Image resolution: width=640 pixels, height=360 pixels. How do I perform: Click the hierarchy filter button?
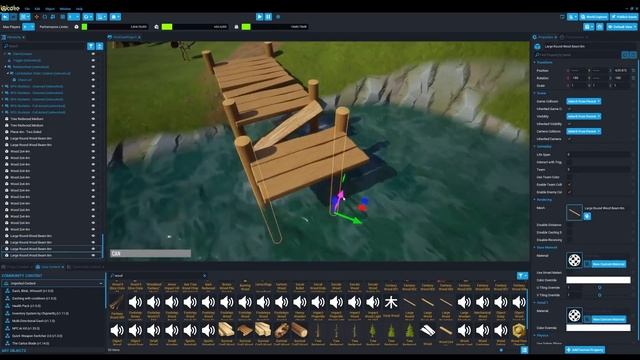(91, 46)
